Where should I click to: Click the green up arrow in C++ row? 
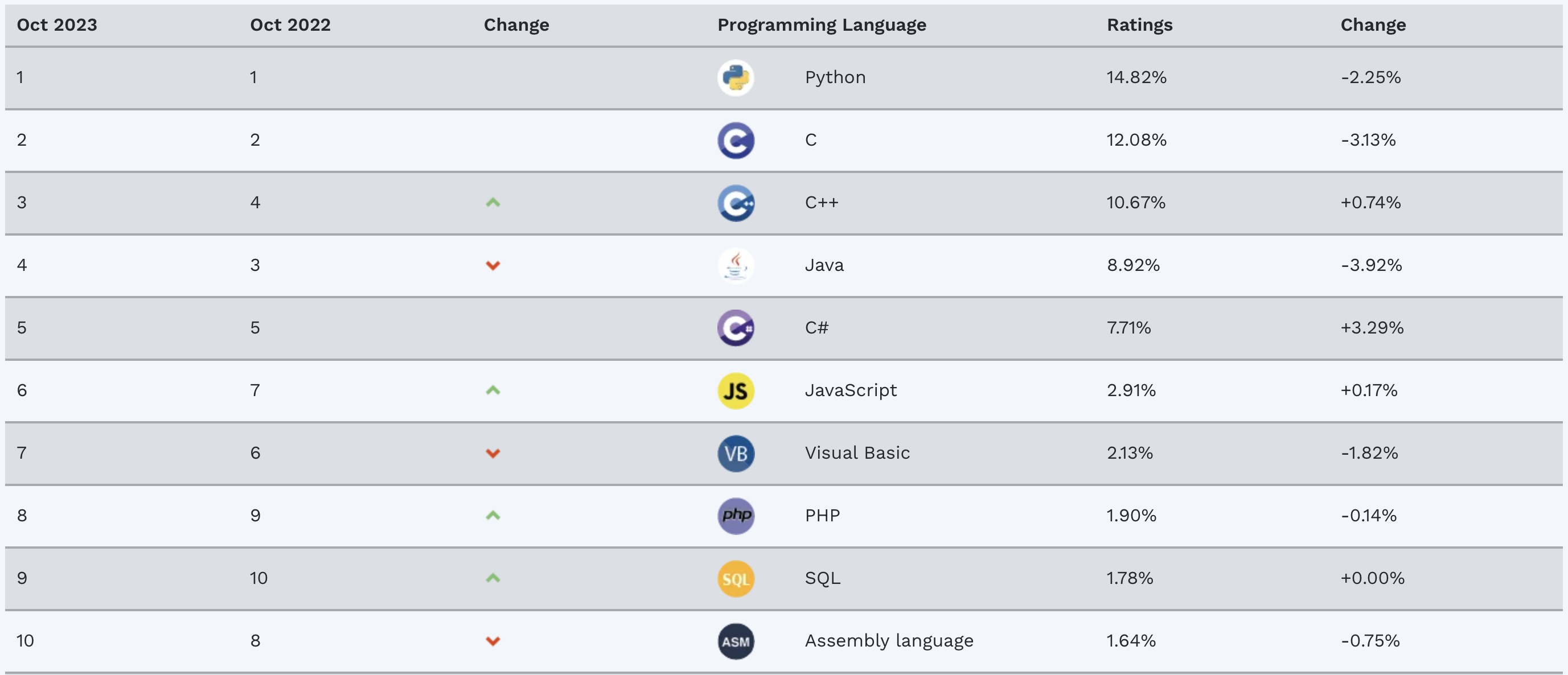coord(492,203)
